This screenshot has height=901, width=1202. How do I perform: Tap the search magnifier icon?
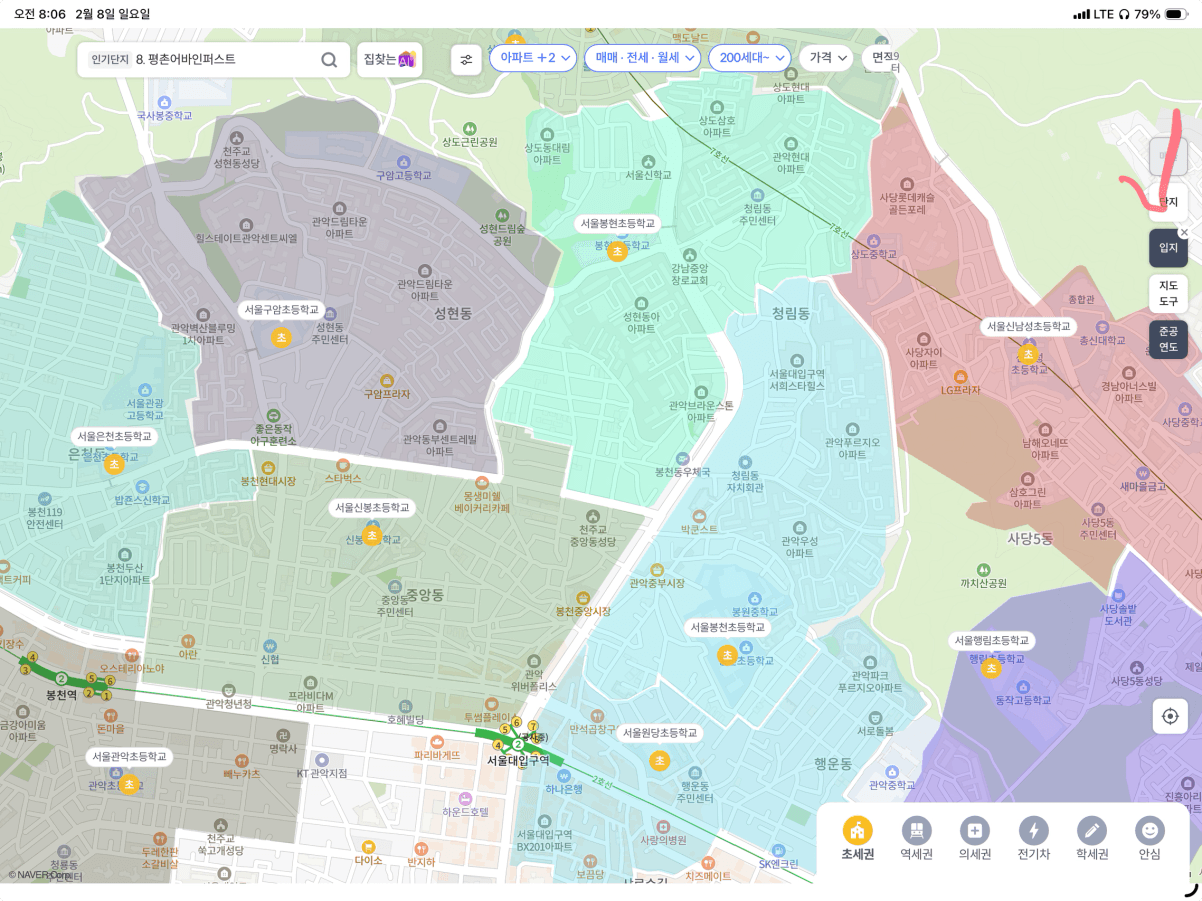pos(329,60)
